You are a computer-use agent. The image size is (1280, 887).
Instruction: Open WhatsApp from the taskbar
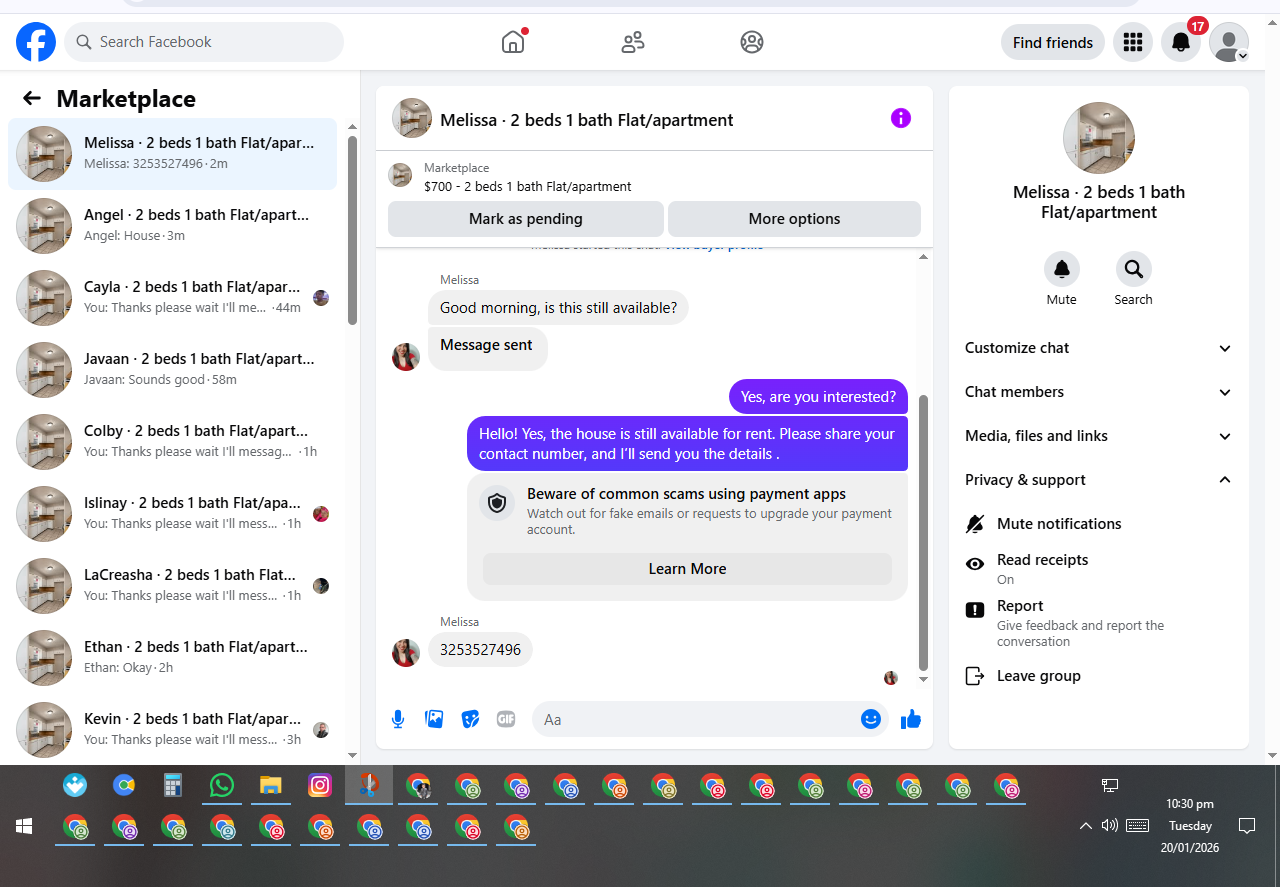coord(222,786)
